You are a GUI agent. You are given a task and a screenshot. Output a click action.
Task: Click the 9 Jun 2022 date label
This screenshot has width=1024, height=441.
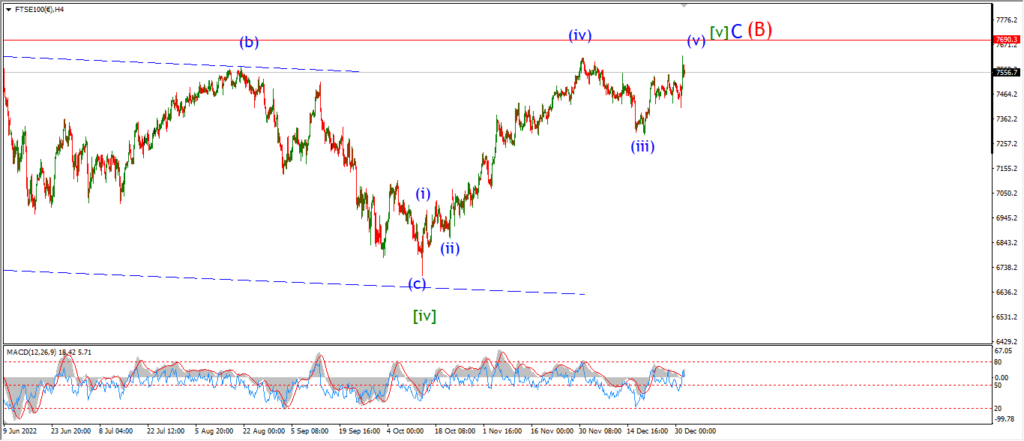18,431
